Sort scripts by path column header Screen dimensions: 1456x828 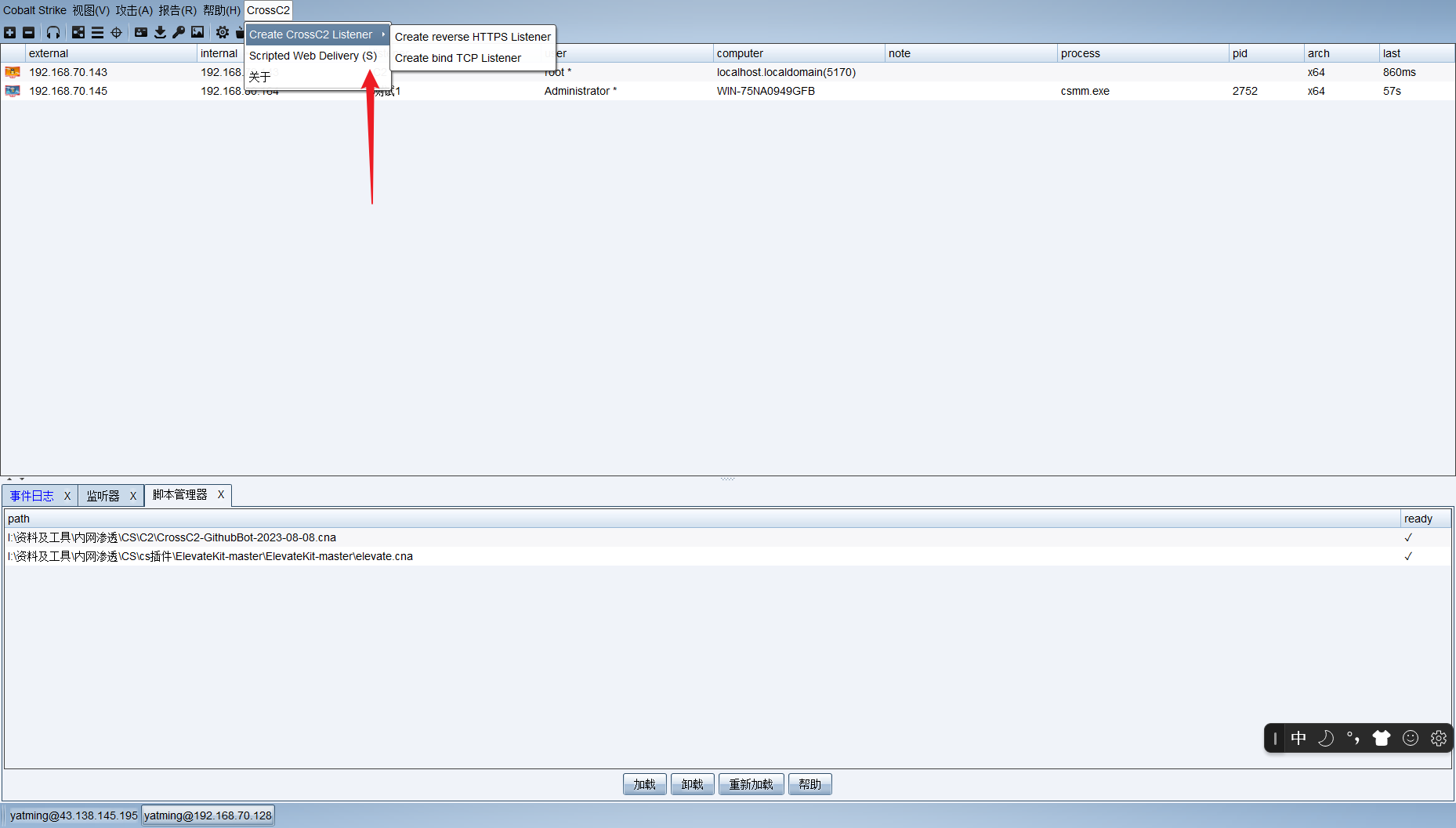click(x=702, y=519)
